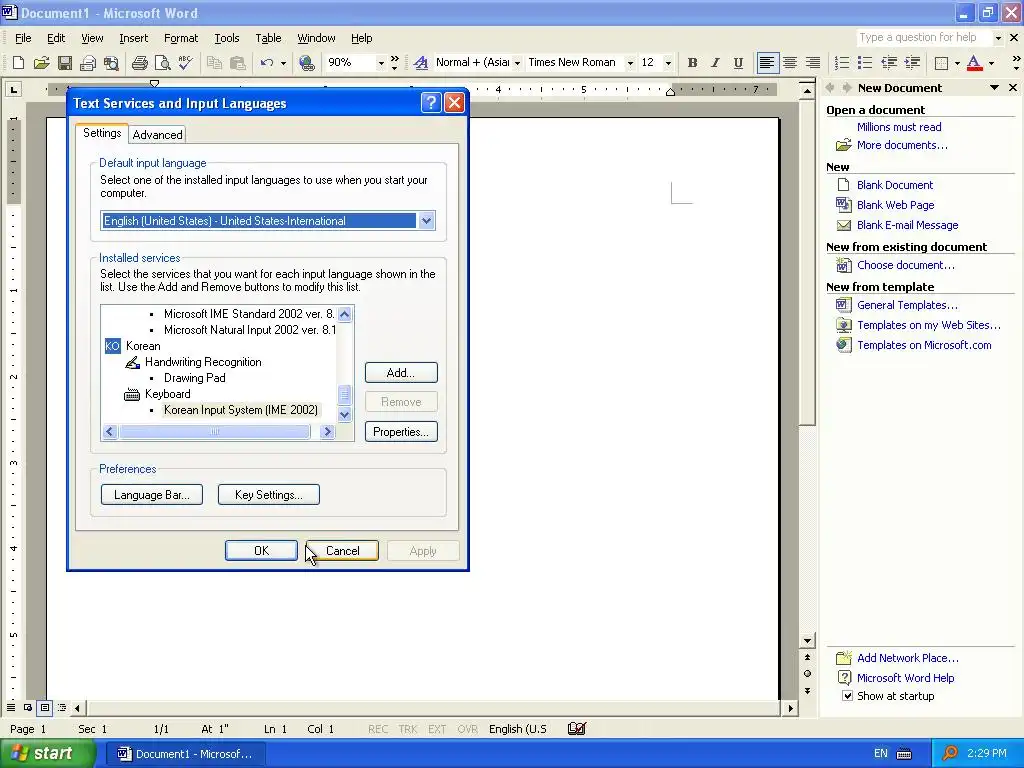Open Language Bar... preferences

(x=152, y=494)
